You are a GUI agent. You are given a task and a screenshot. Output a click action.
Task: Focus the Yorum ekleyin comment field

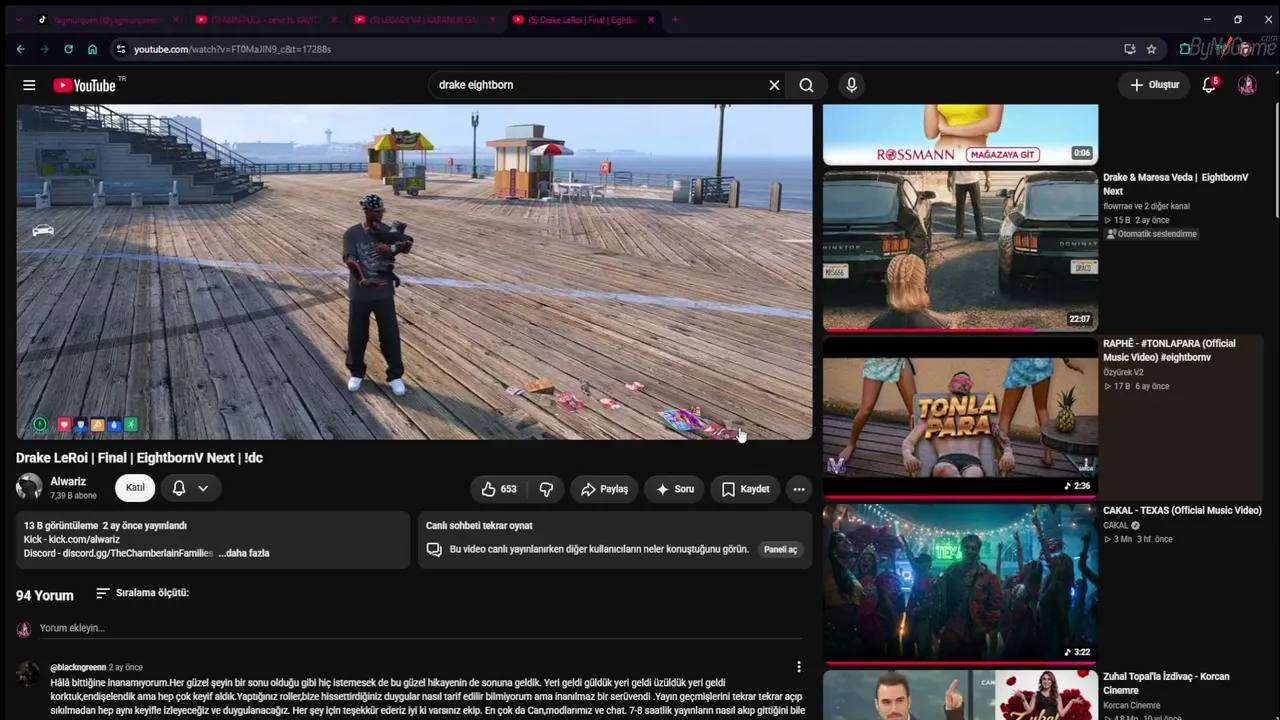coord(420,628)
